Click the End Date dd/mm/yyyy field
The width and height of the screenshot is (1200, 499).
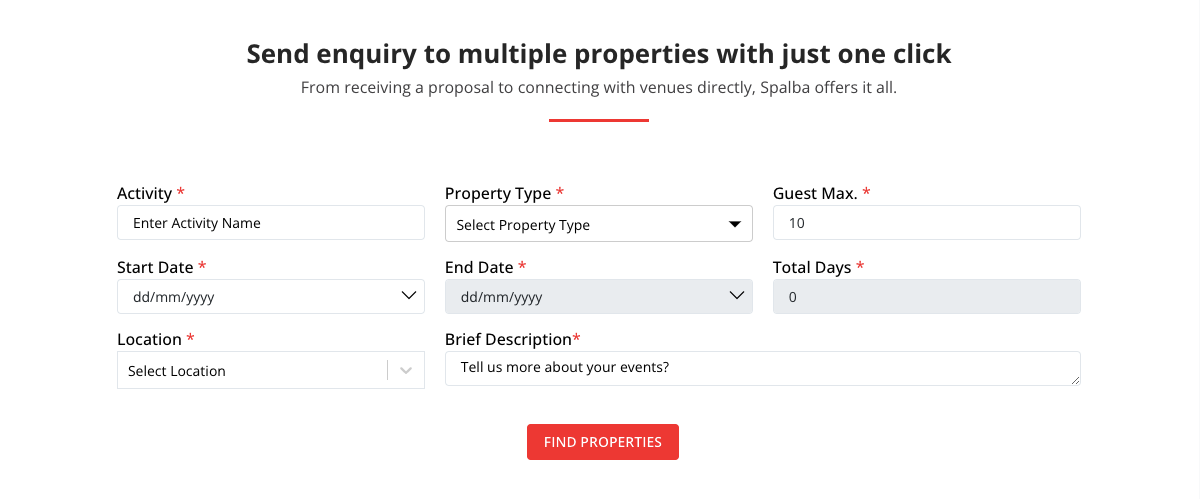pos(580,296)
